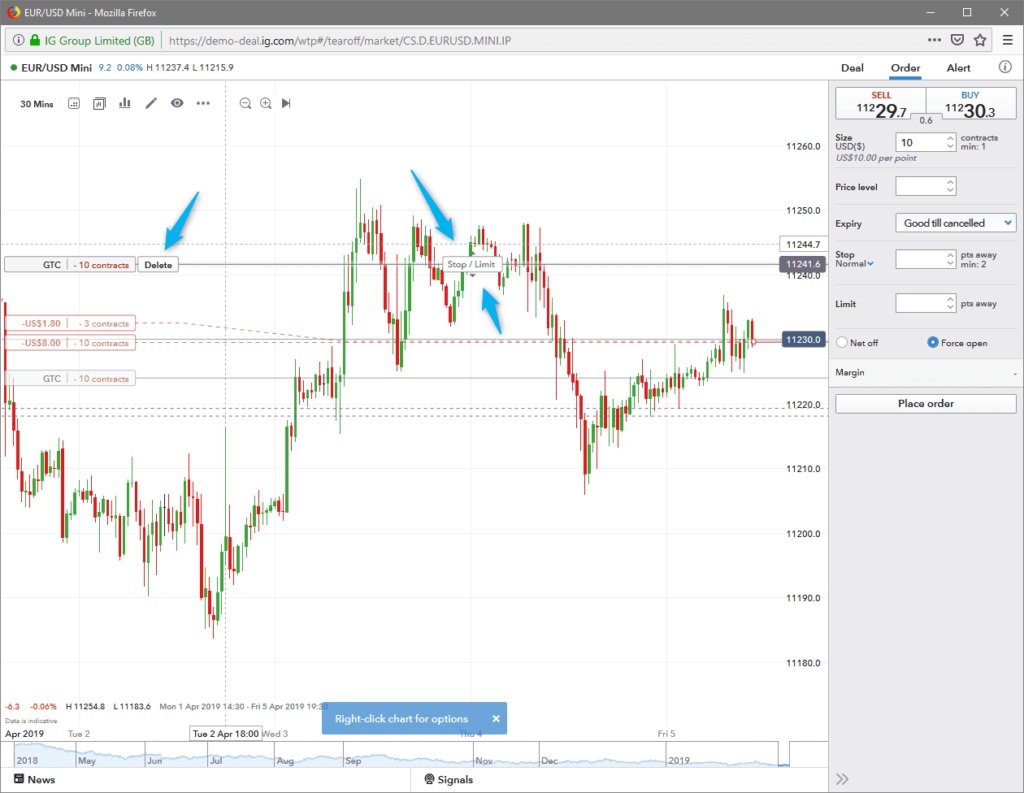This screenshot has height=793, width=1024.
Task: Open the market info circle icon
Action: pos(1005,68)
